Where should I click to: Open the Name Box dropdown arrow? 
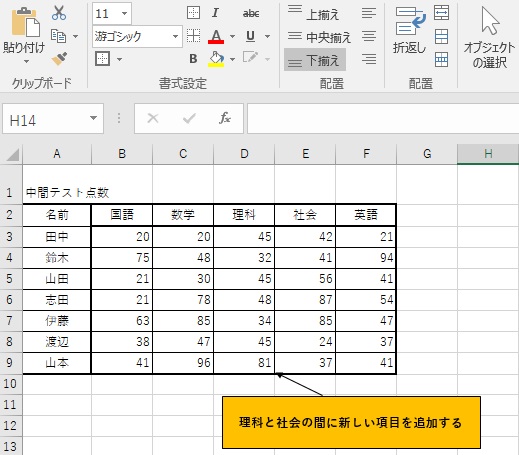(x=94, y=118)
